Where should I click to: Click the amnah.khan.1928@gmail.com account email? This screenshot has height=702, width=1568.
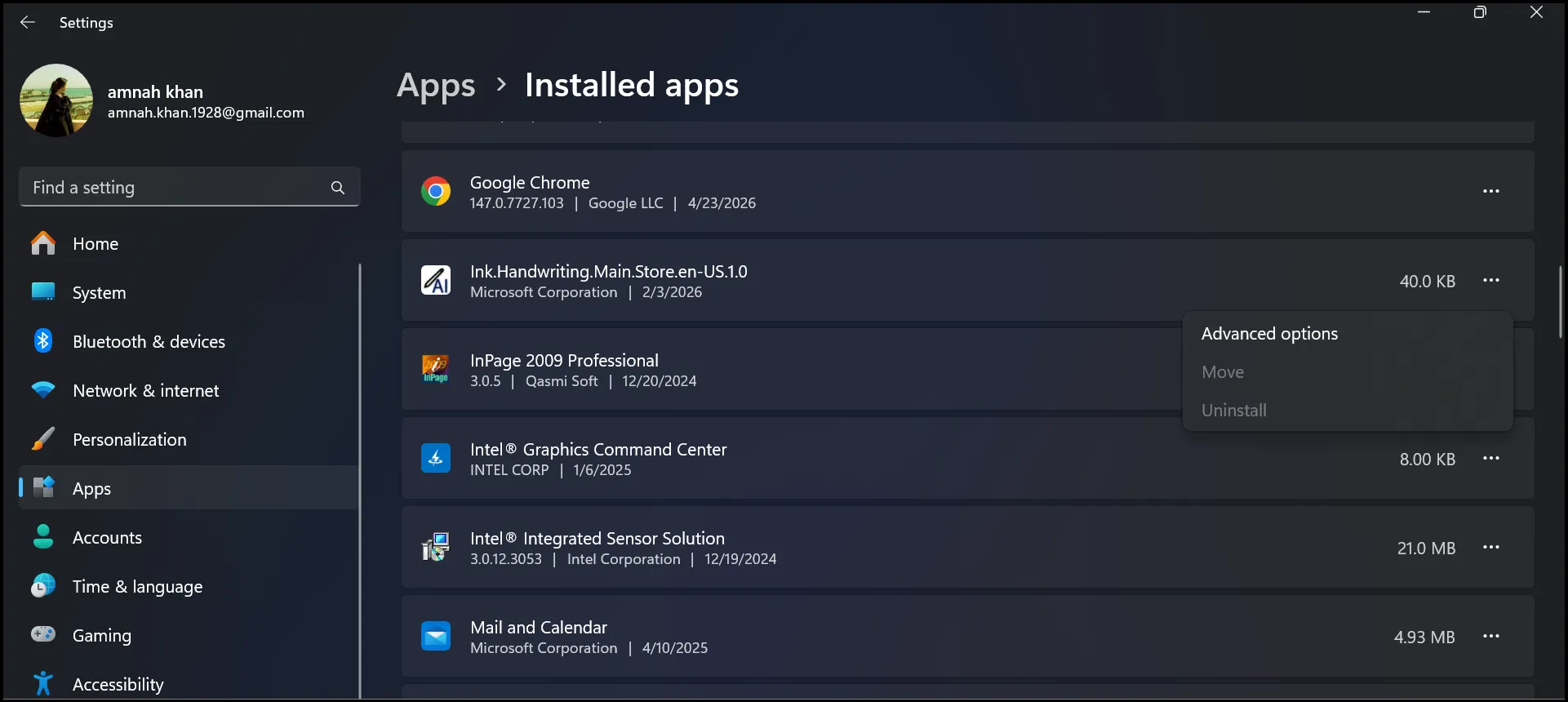point(206,113)
